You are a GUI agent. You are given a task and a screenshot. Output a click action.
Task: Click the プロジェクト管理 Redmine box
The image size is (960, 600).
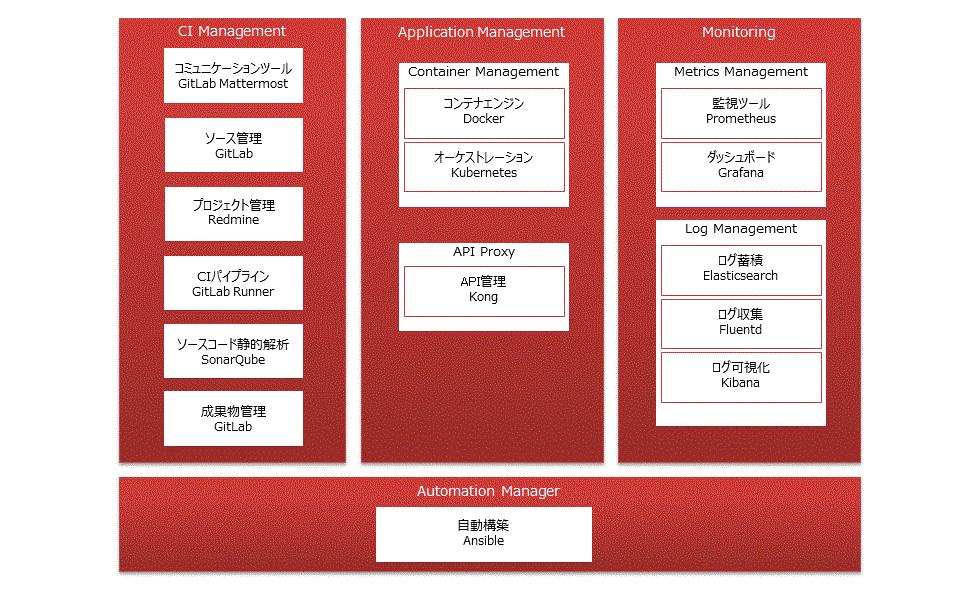[x=233, y=214]
